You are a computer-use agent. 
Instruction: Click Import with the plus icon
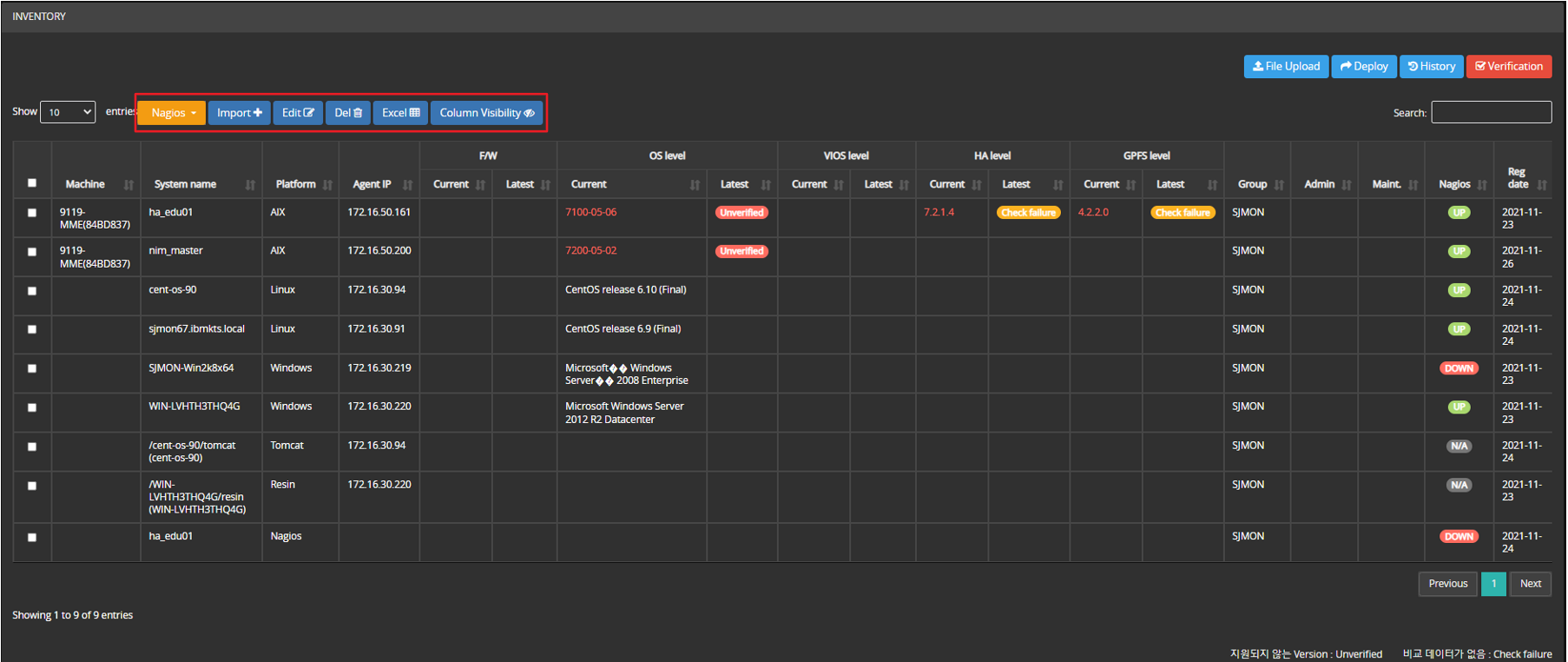pos(239,113)
